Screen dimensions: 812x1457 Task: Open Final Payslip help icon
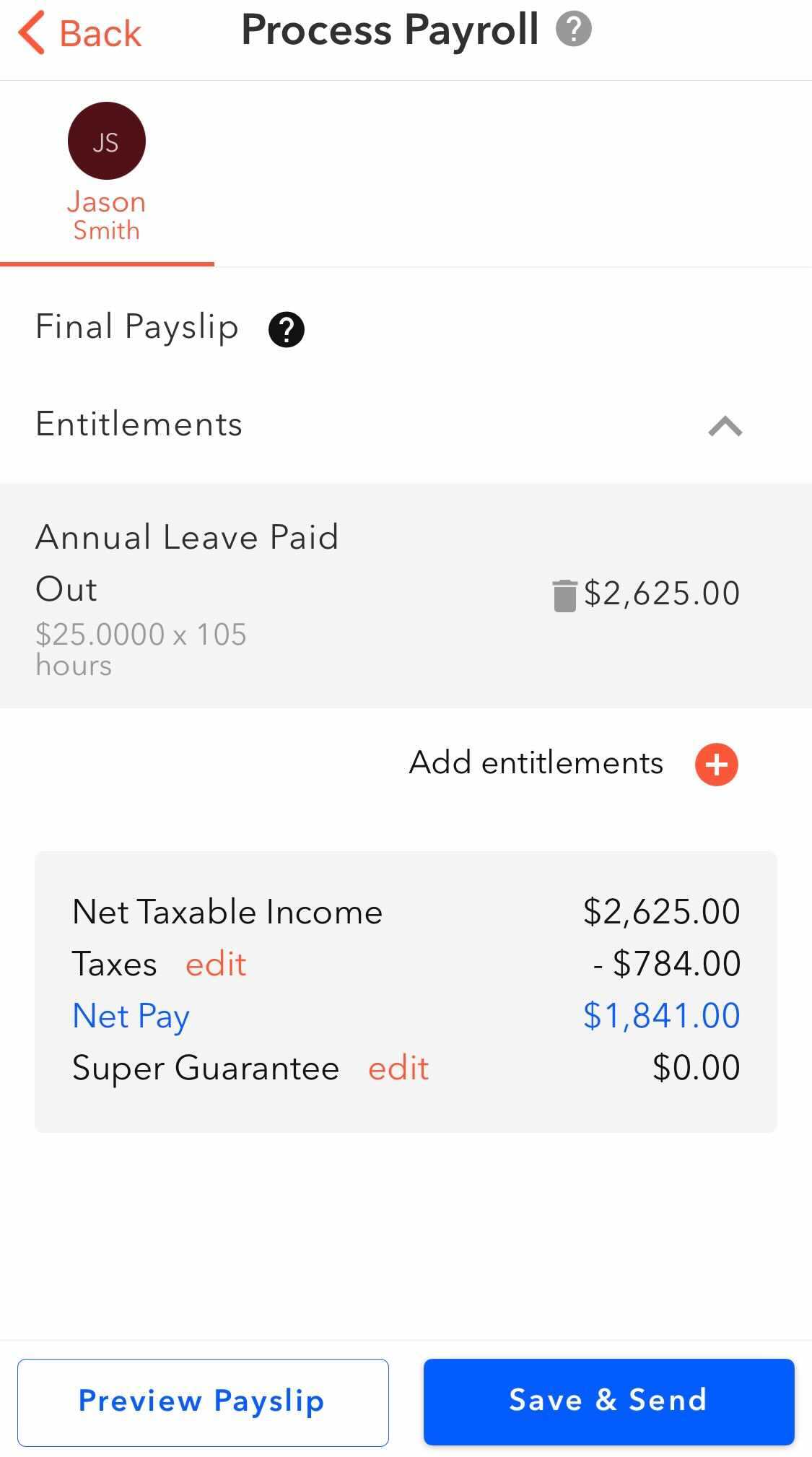click(x=287, y=330)
